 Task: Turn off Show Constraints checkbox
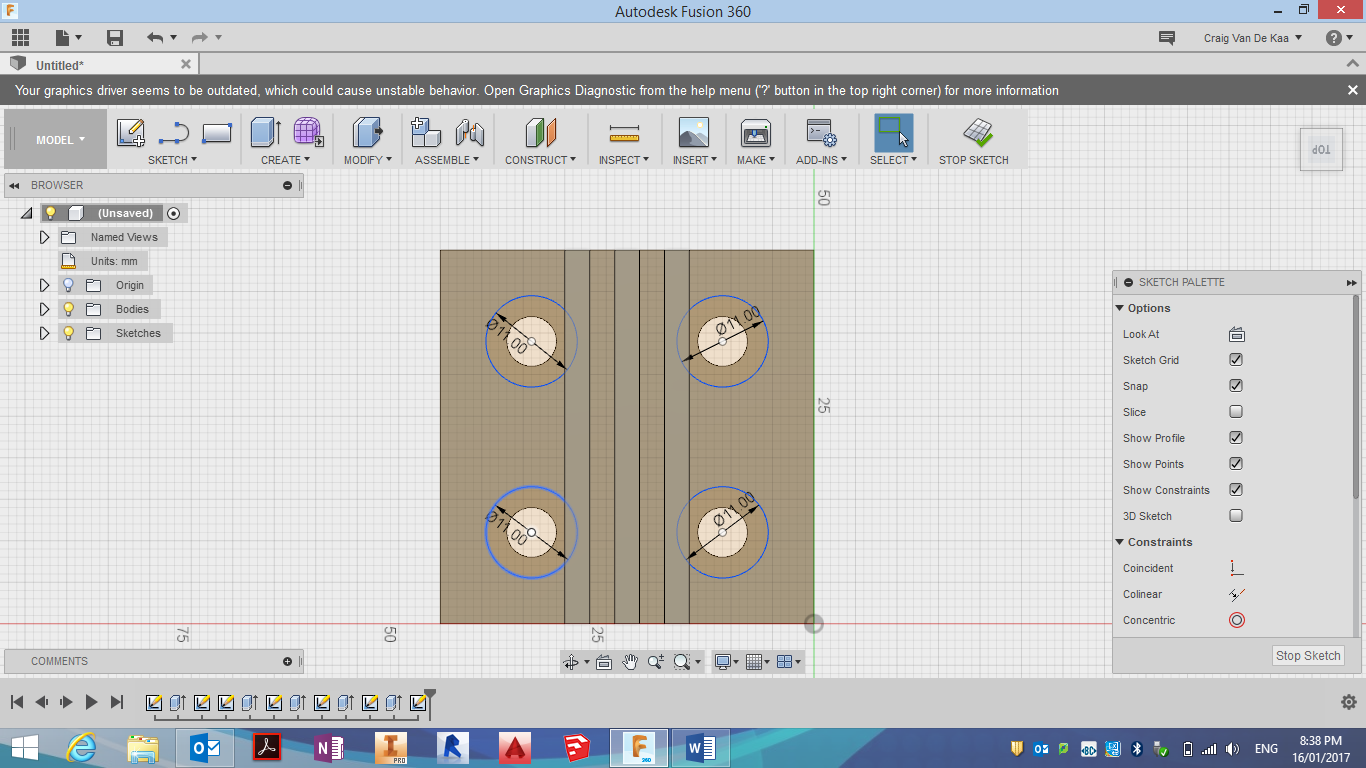[1236, 490]
